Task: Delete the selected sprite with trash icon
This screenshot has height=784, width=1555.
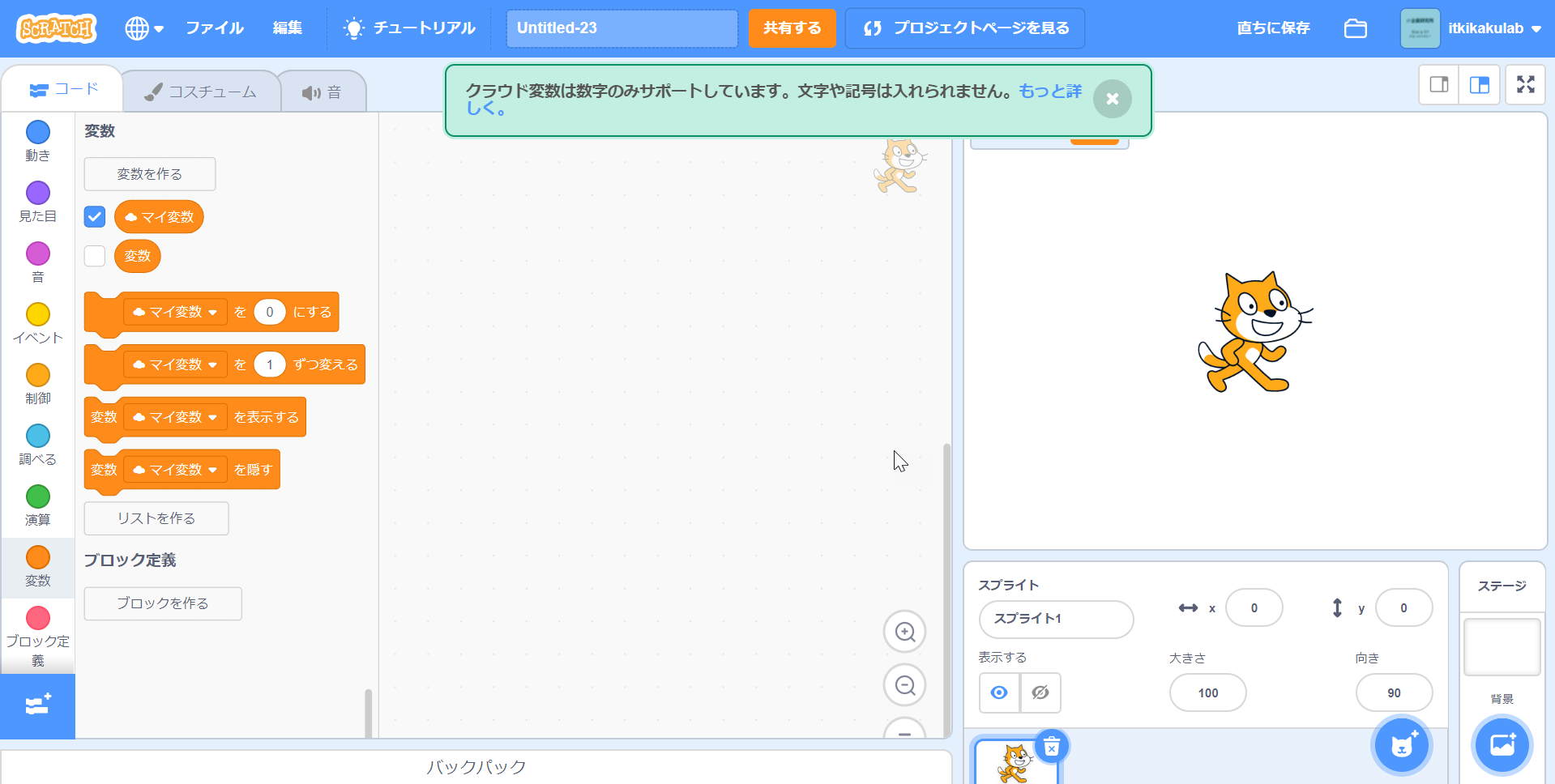Action: coord(1051,747)
